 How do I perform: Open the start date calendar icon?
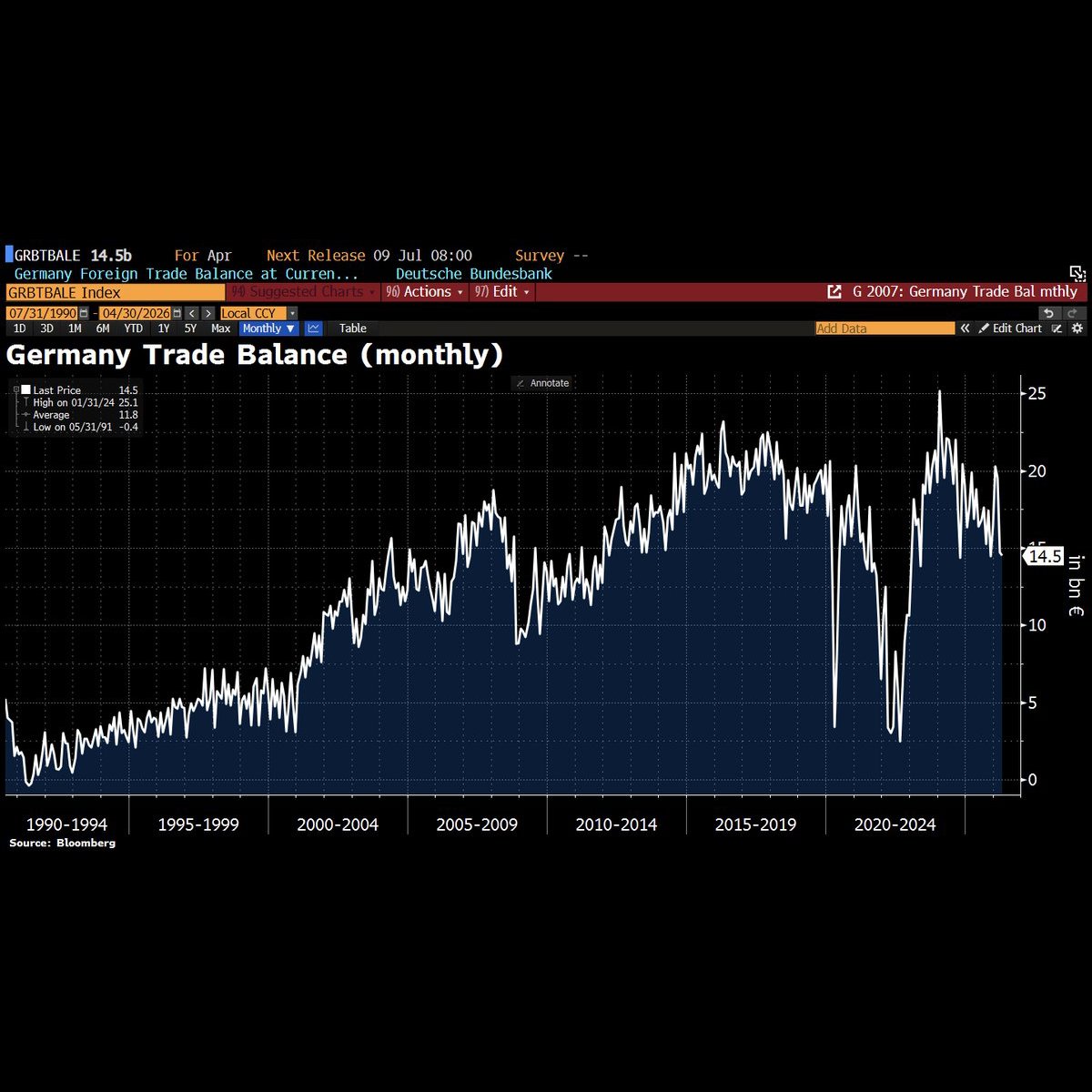pyautogui.click(x=84, y=313)
